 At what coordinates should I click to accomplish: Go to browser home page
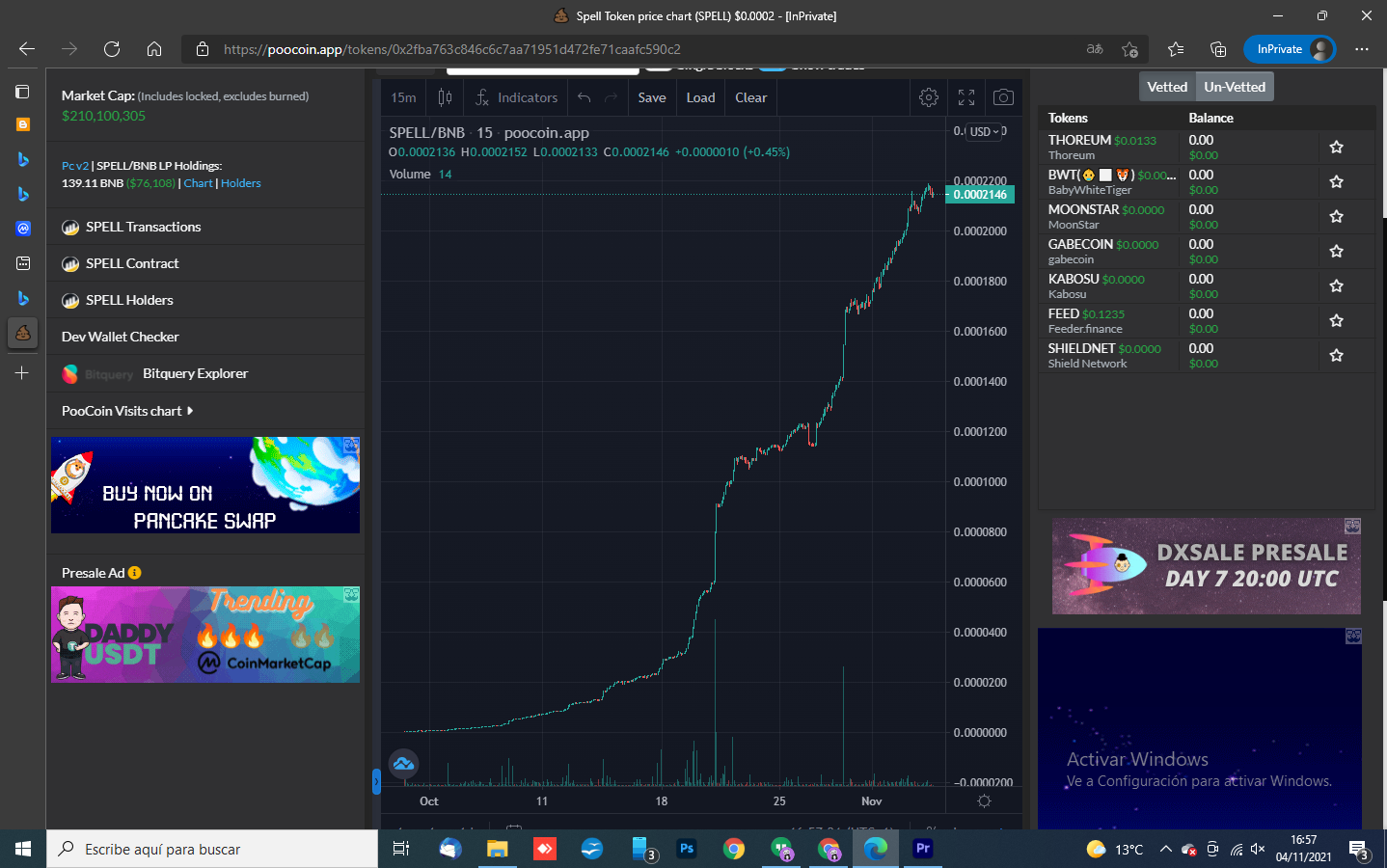click(x=154, y=49)
